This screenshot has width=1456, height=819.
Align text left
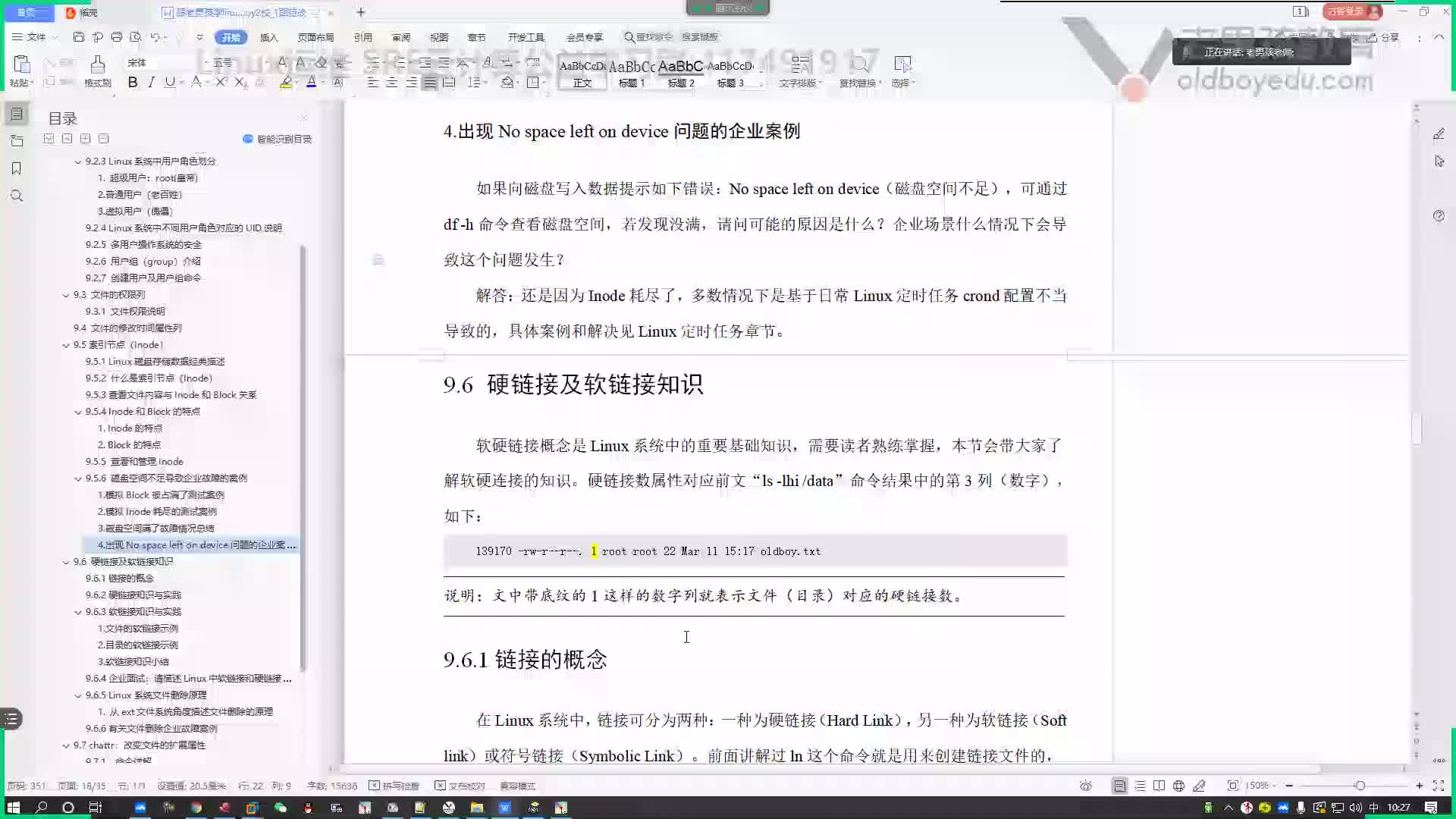click(x=372, y=82)
